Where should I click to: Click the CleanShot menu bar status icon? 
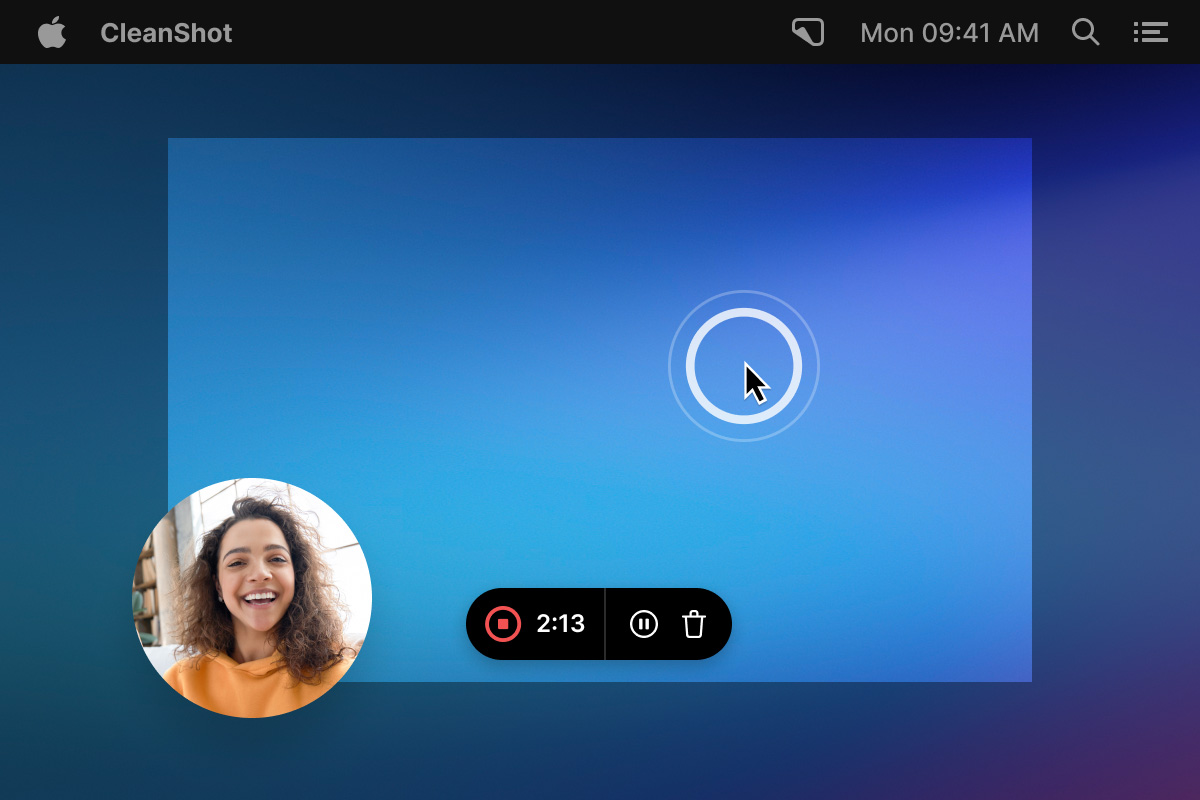808,32
